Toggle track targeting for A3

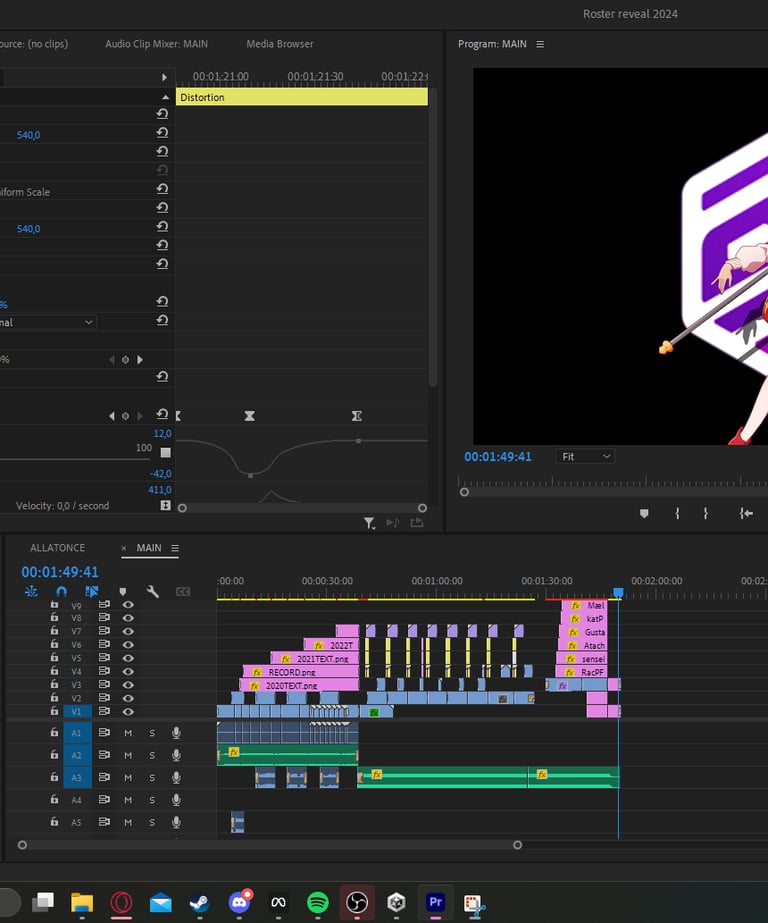click(x=77, y=778)
